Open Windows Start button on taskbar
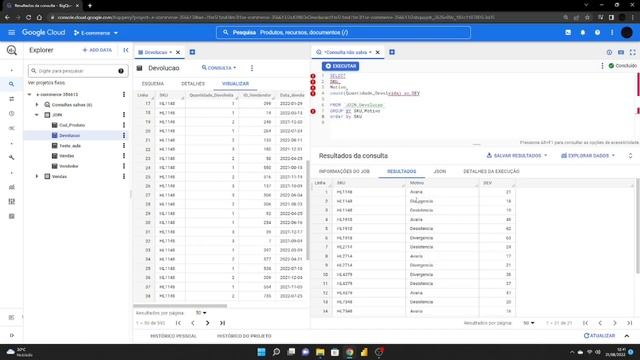The height and width of the screenshot is (360, 640). 261,352
